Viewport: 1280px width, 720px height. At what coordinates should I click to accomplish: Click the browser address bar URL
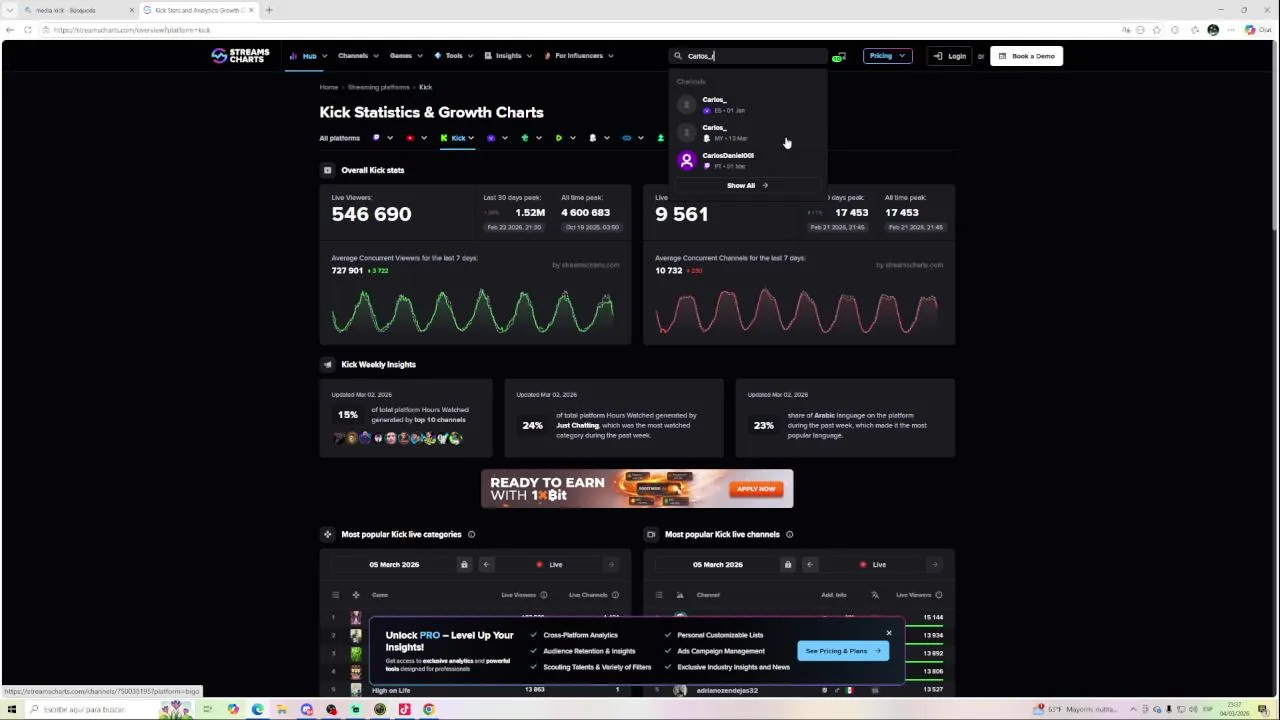coord(132,30)
